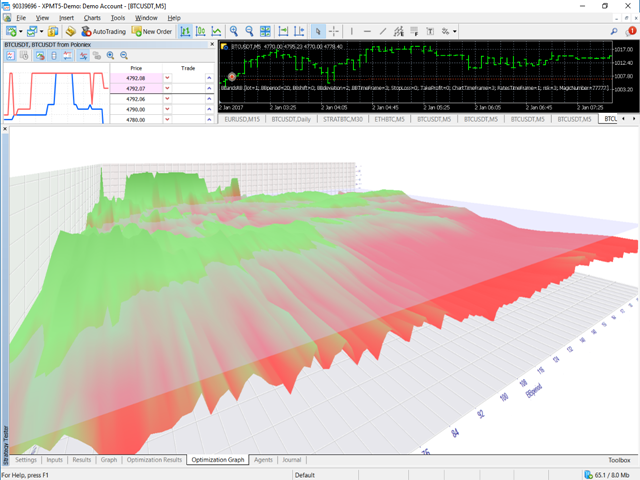
Task: Toggle the third depth panel toolbar icon
Action: [x=40, y=56]
